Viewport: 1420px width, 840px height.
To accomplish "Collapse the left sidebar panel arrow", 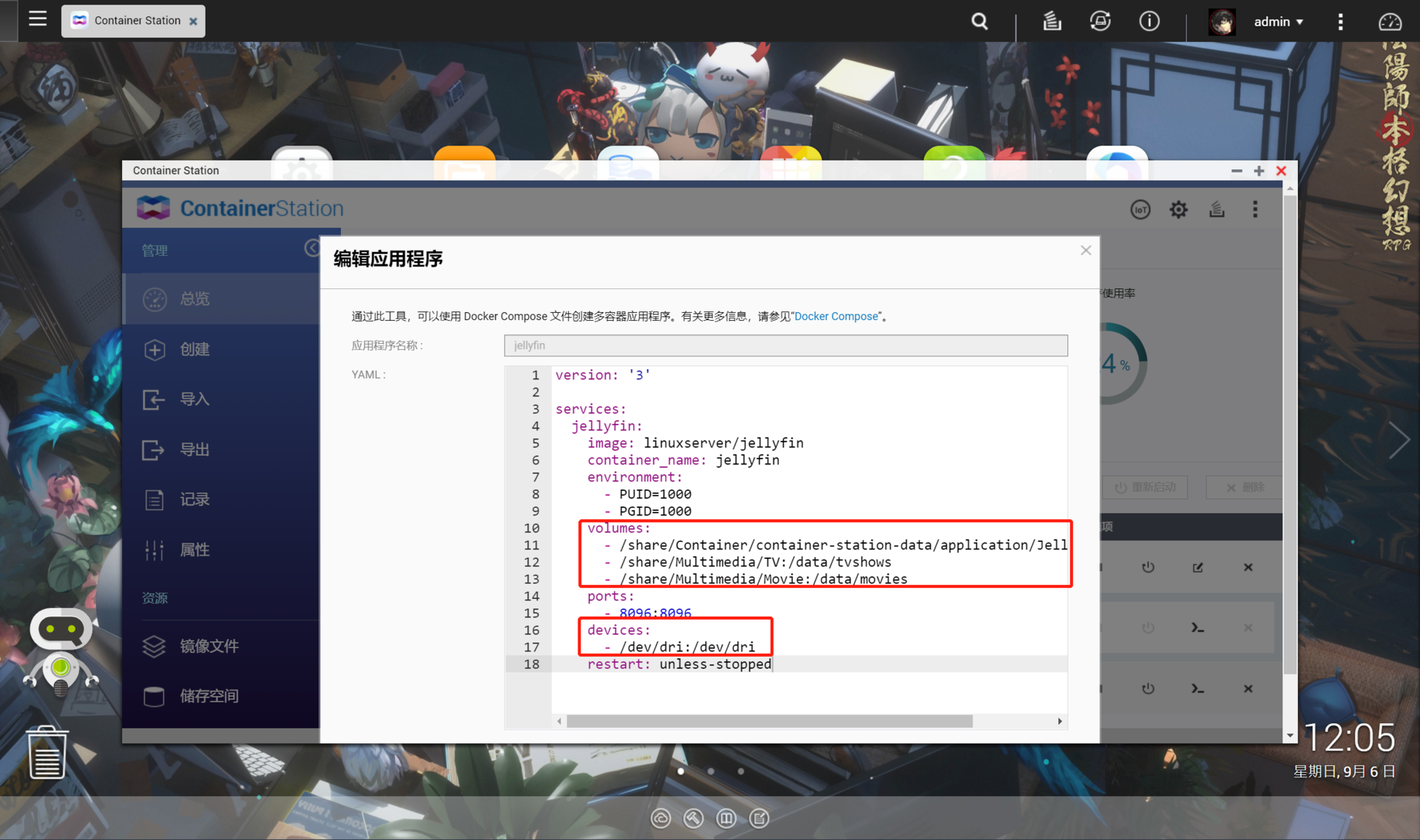I will 312,248.
